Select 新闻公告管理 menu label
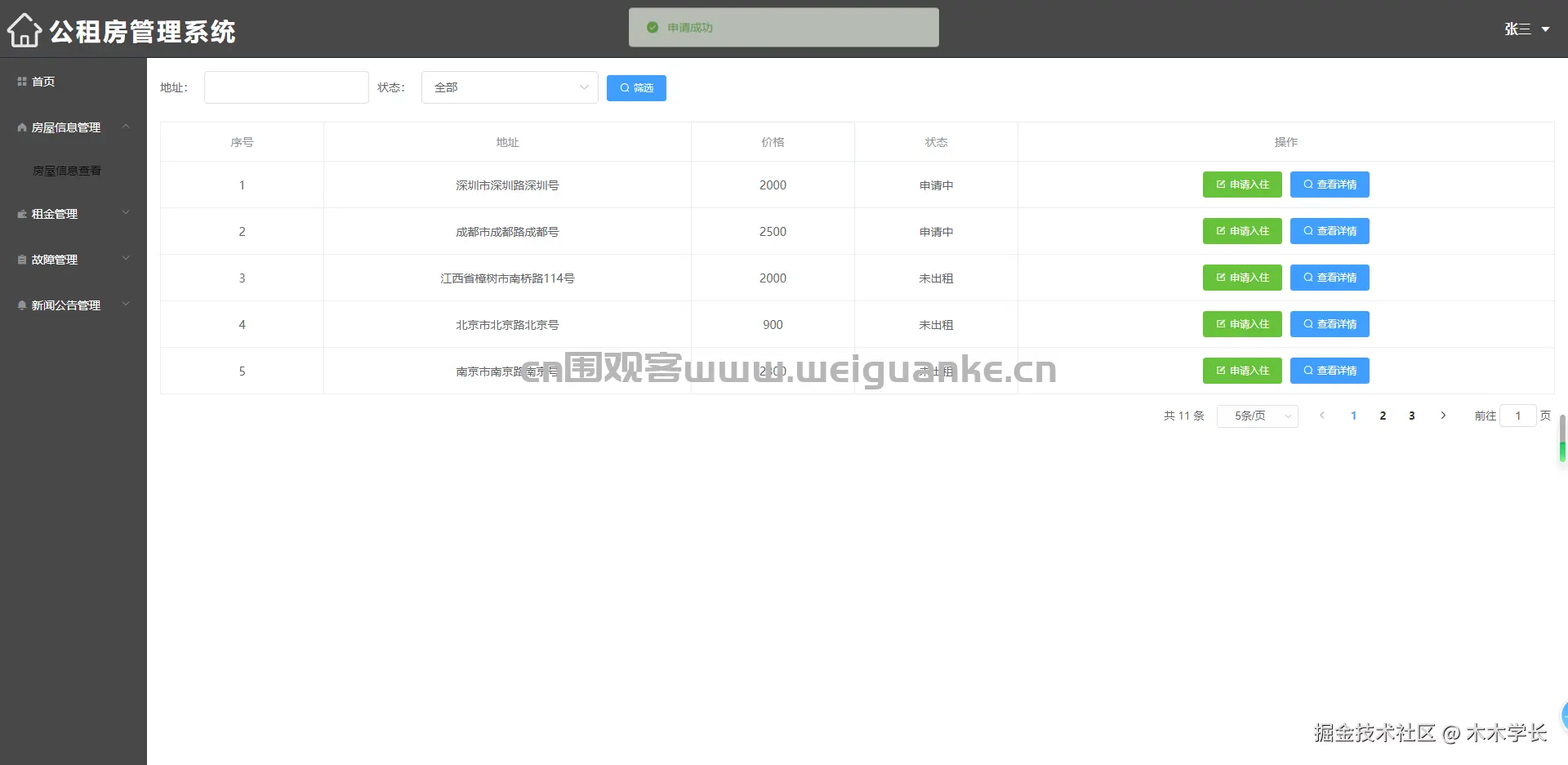 66,305
